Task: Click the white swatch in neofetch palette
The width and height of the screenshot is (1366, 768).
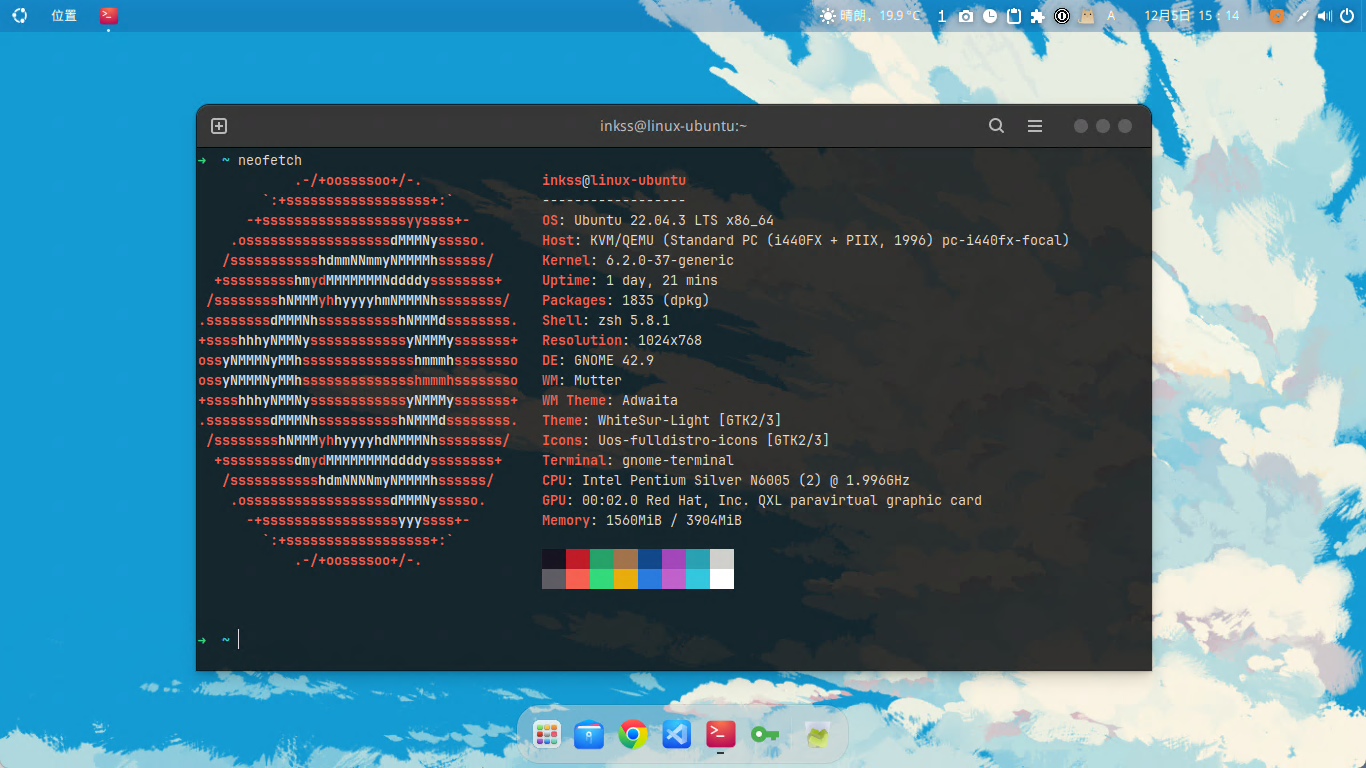Action: point(722,579)
